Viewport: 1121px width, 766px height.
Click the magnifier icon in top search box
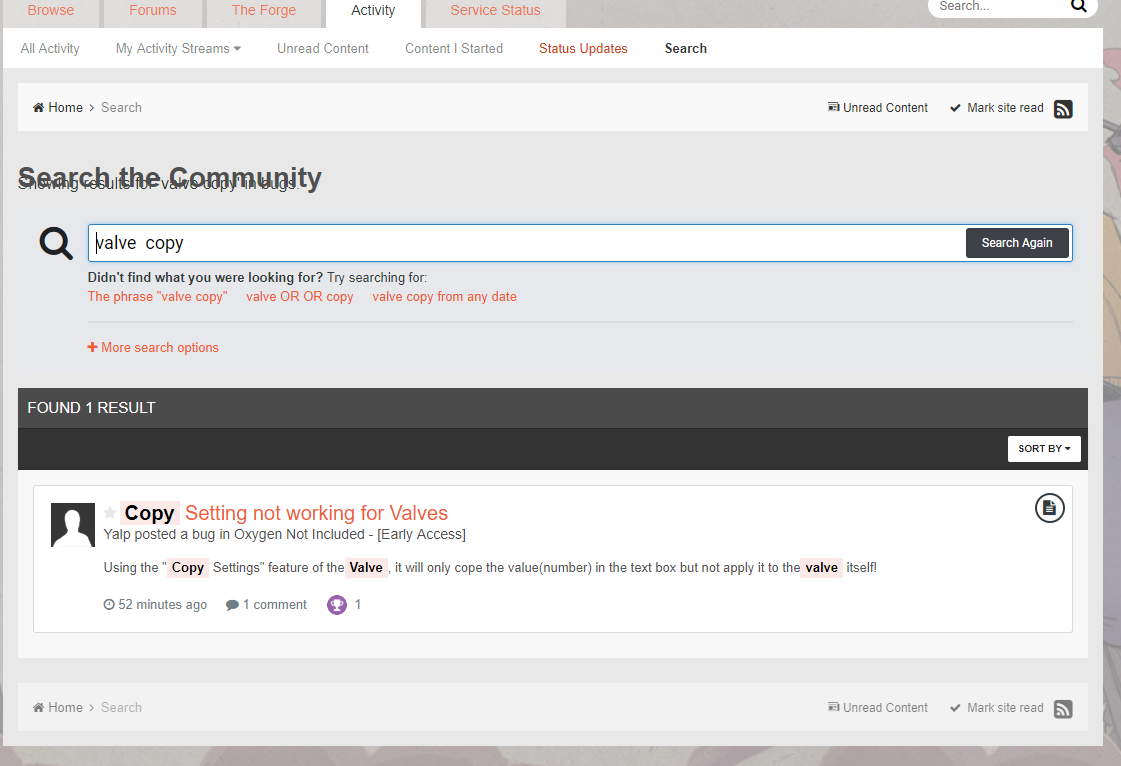pyautogui.click(x=1078, y=6)
